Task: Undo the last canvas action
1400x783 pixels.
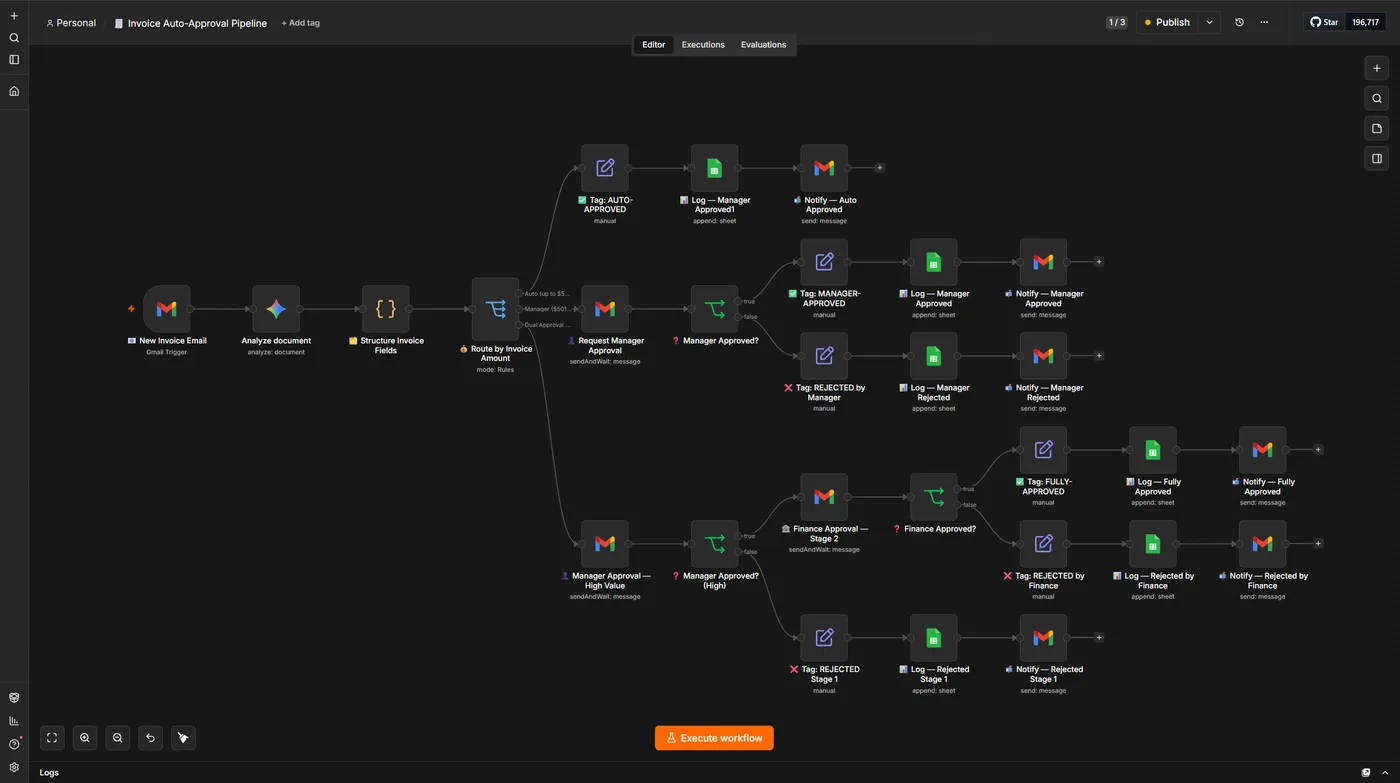Action: click(150, 738)
